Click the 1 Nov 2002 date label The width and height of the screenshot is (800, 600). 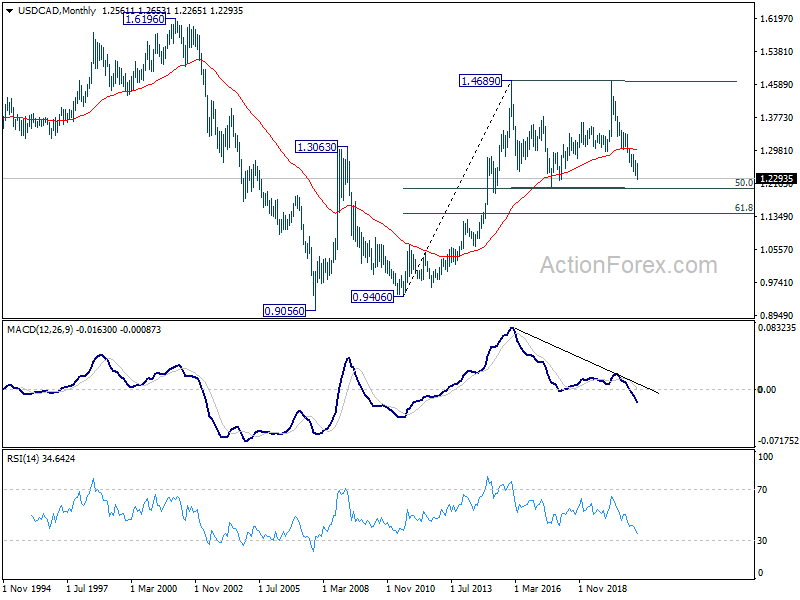[219, 588]
